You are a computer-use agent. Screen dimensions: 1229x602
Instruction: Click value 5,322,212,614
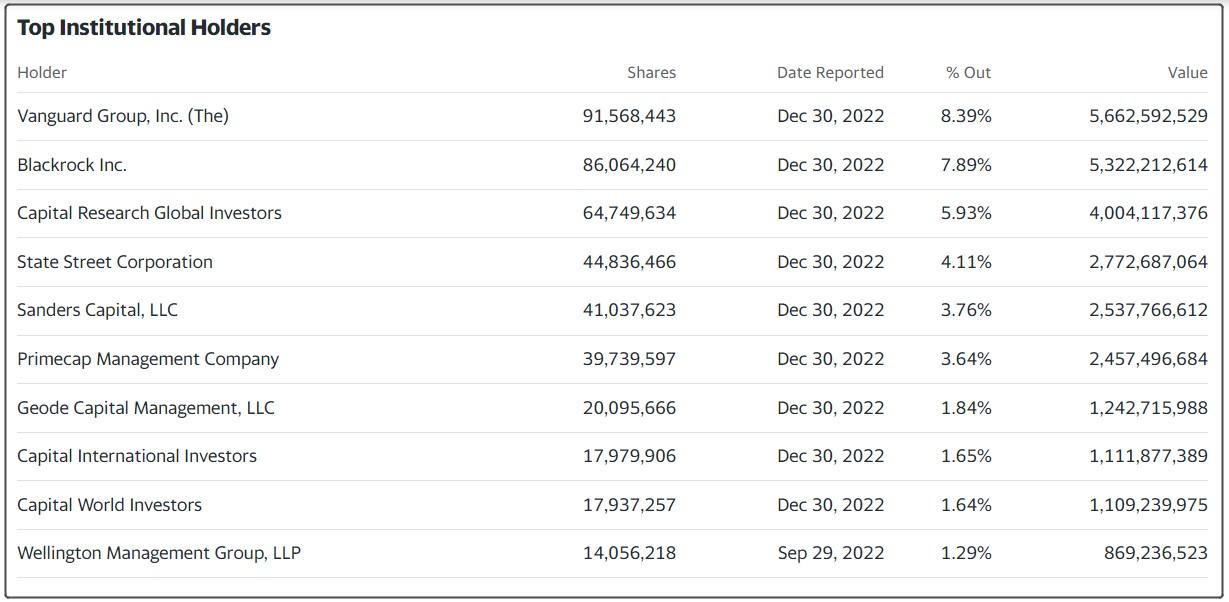[1148, 165]
